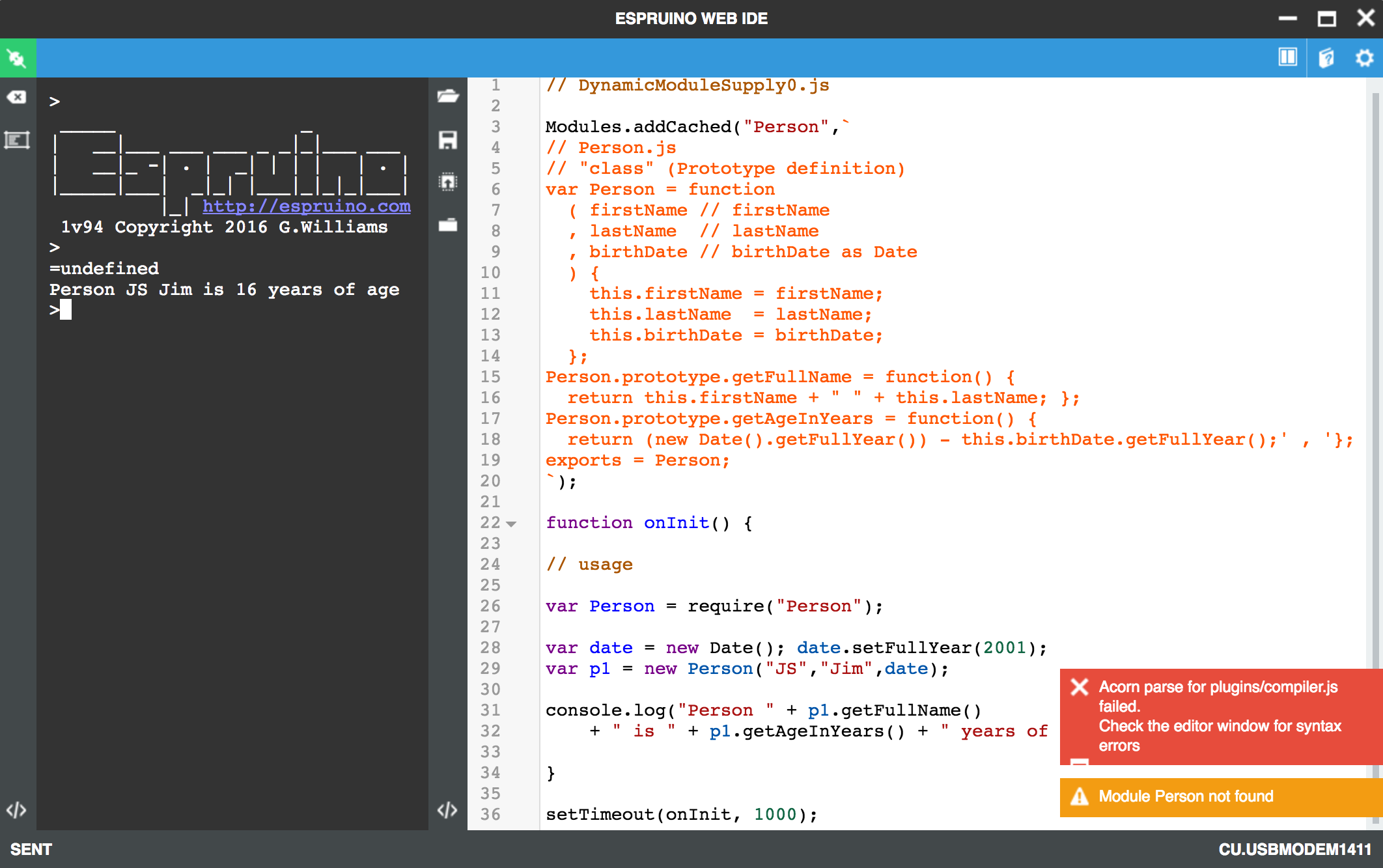This screenshot has height=868, width=1383.
Task: Click the editor vertical scrollbar
Action: point(1375,391)
